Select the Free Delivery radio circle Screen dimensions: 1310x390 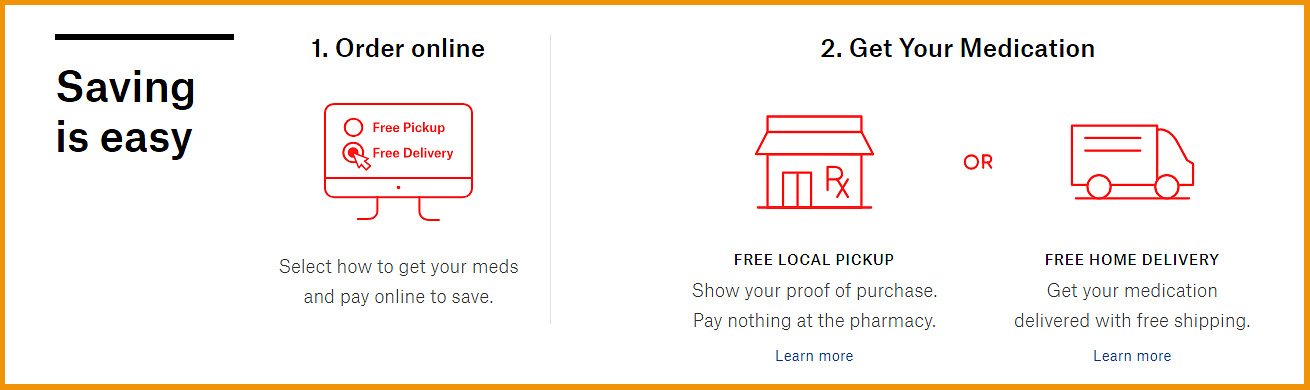[352, 152]
